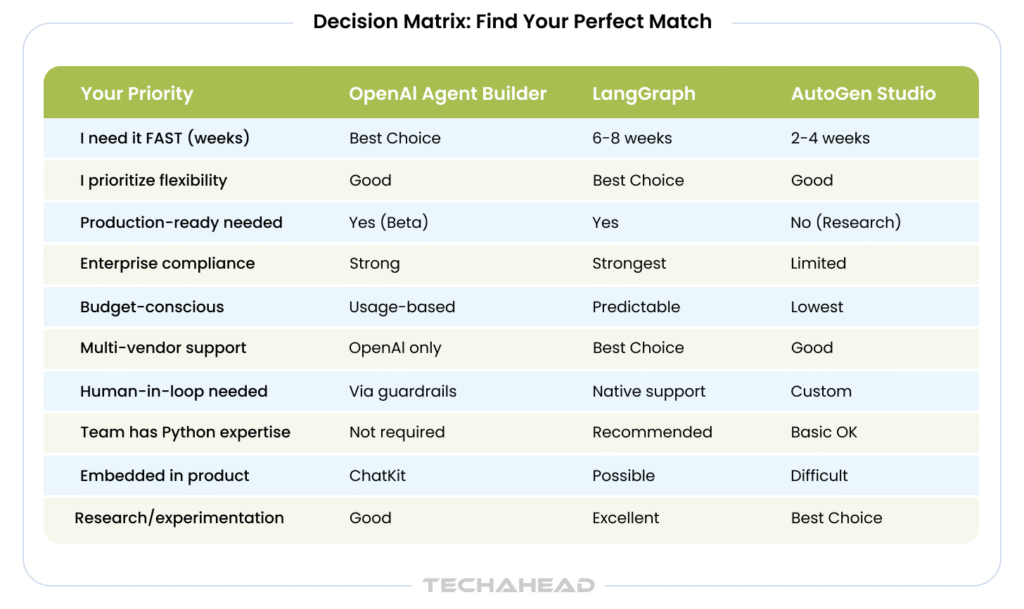Click the Decision Matrix title heading
Image resolution: width=1024 pixels, height=609 pixels.
tap(512, 22)
